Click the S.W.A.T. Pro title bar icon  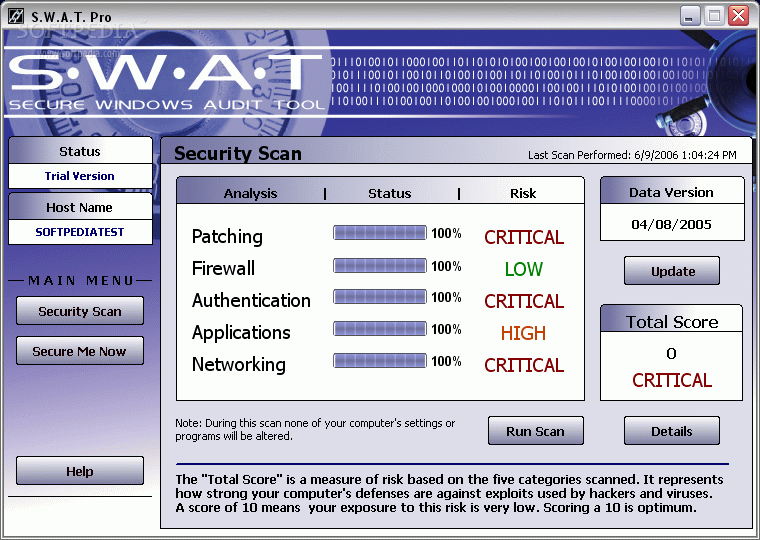coord(16,16)
